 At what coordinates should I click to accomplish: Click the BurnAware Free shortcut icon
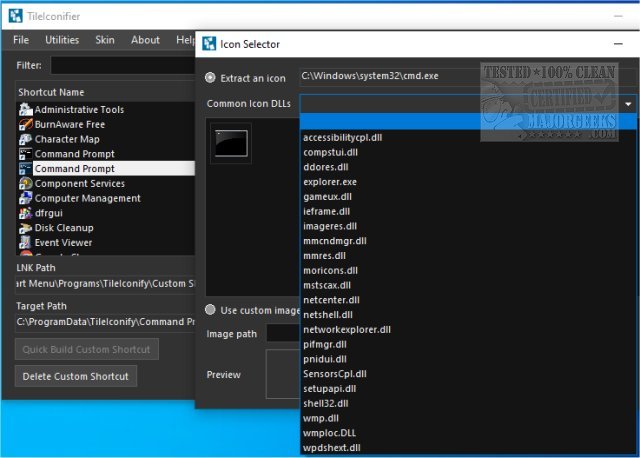click(25, 124)
